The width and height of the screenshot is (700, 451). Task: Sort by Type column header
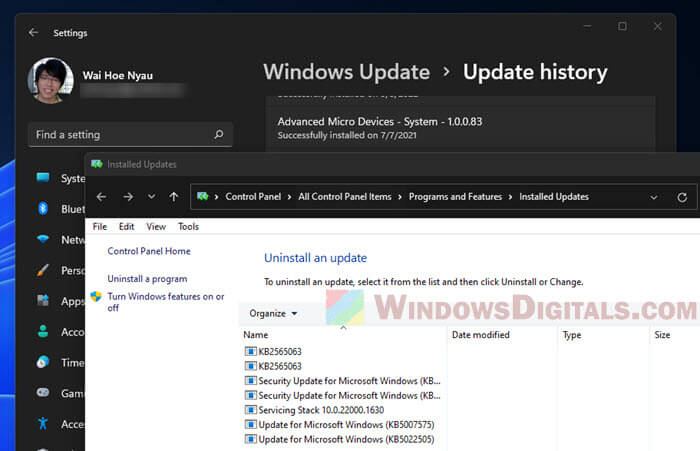(603, 335)
